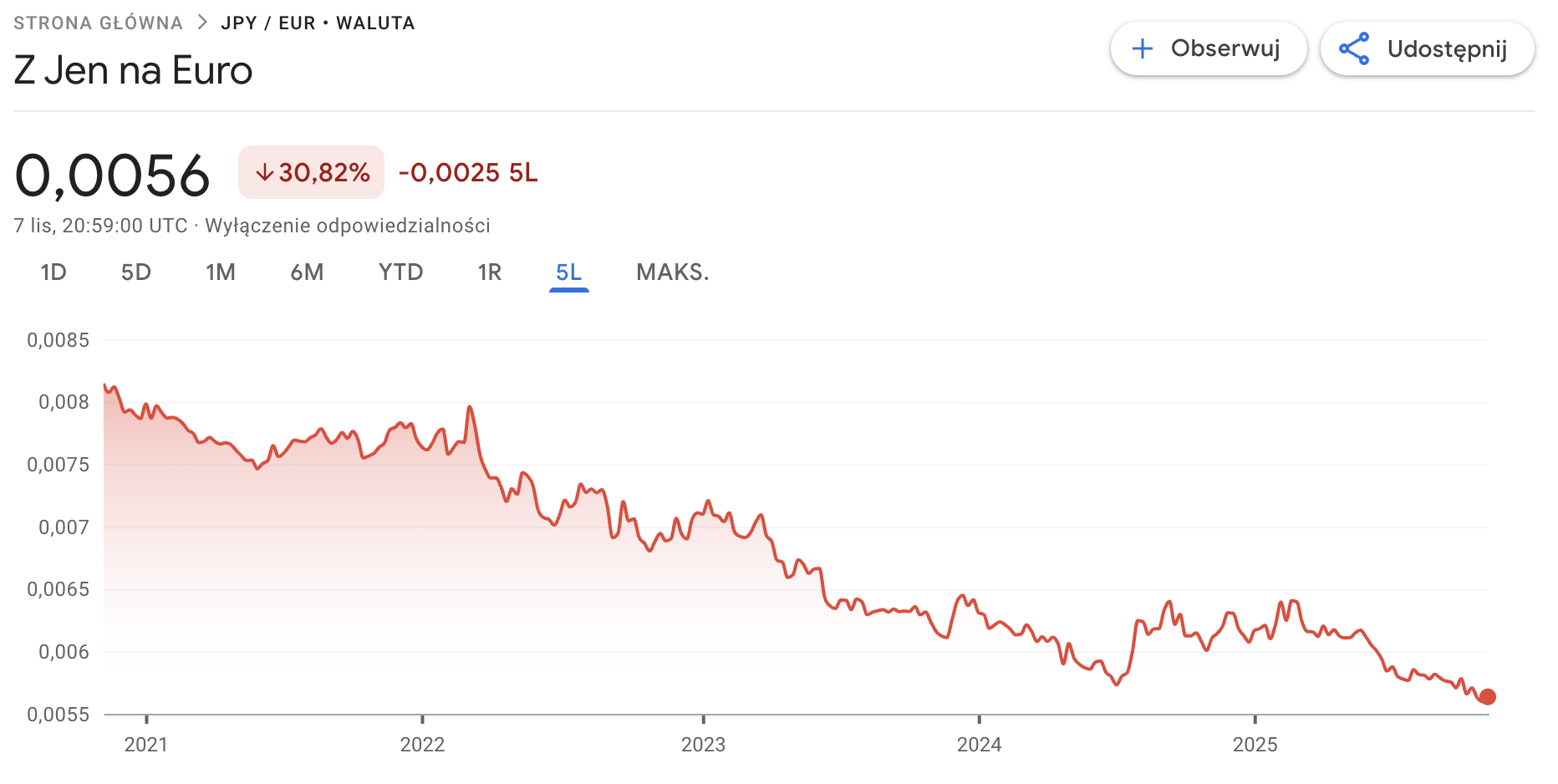Select the 5D time range tab
This screenshot has width=1558, height=784.
(136, 272)
